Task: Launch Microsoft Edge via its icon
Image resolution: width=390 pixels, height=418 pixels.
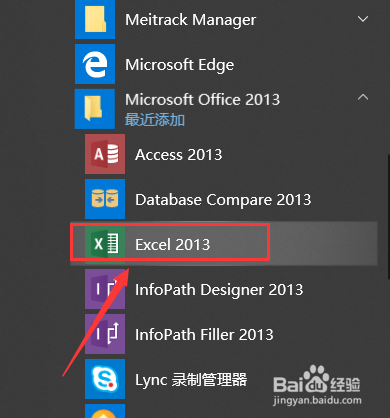Action: 95,64
